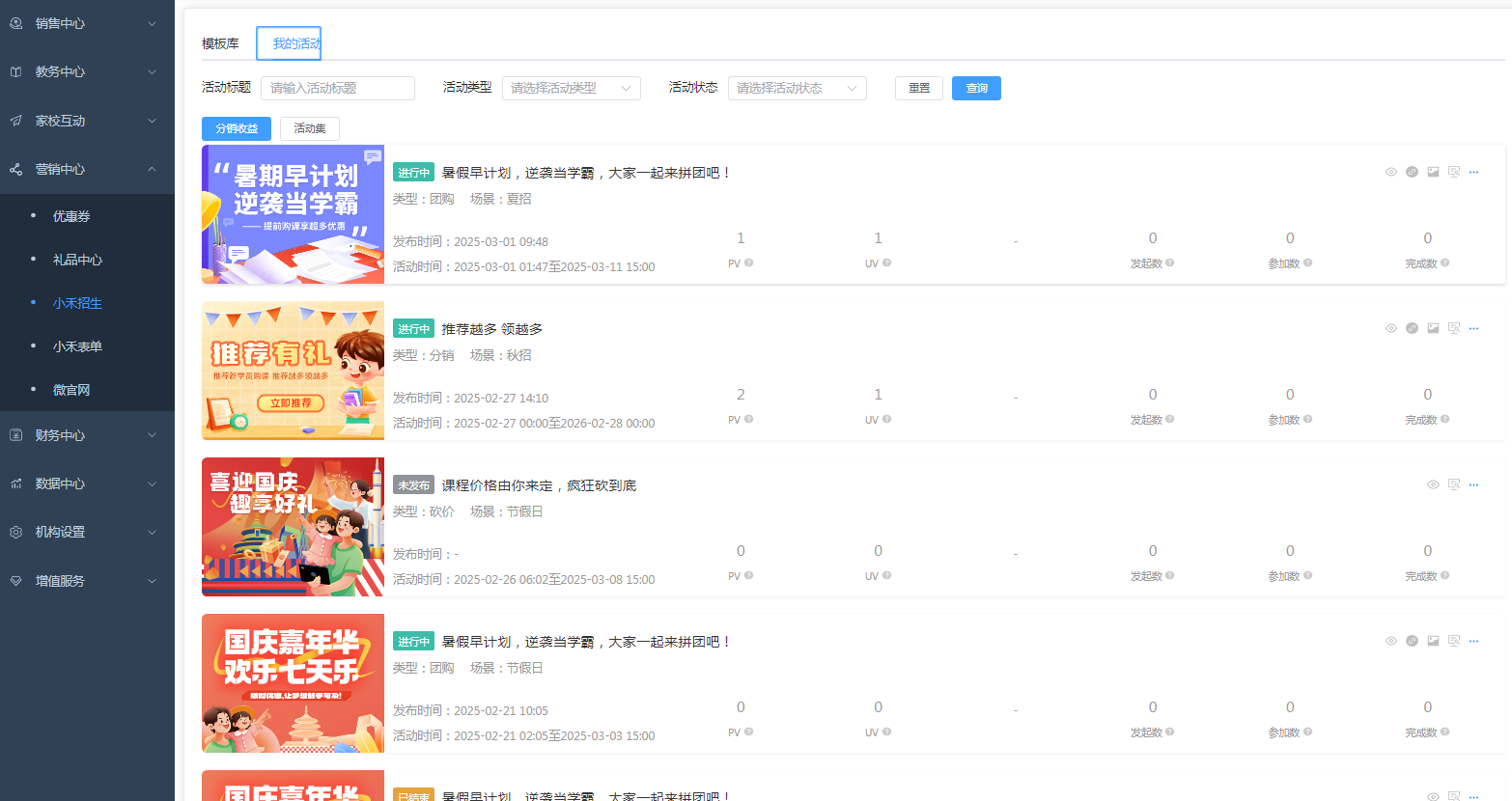
Task: Open more menu in 2025-02-21 activity row
Action: pyautogui.click(x=1473, y=641)
